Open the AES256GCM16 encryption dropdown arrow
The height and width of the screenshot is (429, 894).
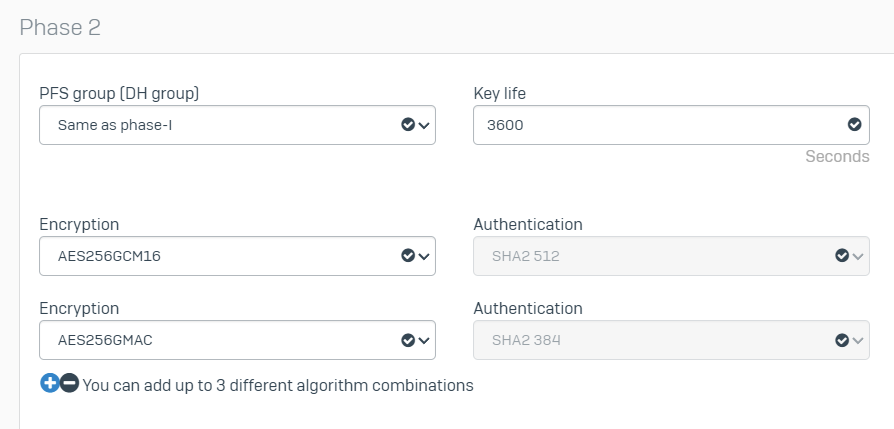click(x=424, y=256)
